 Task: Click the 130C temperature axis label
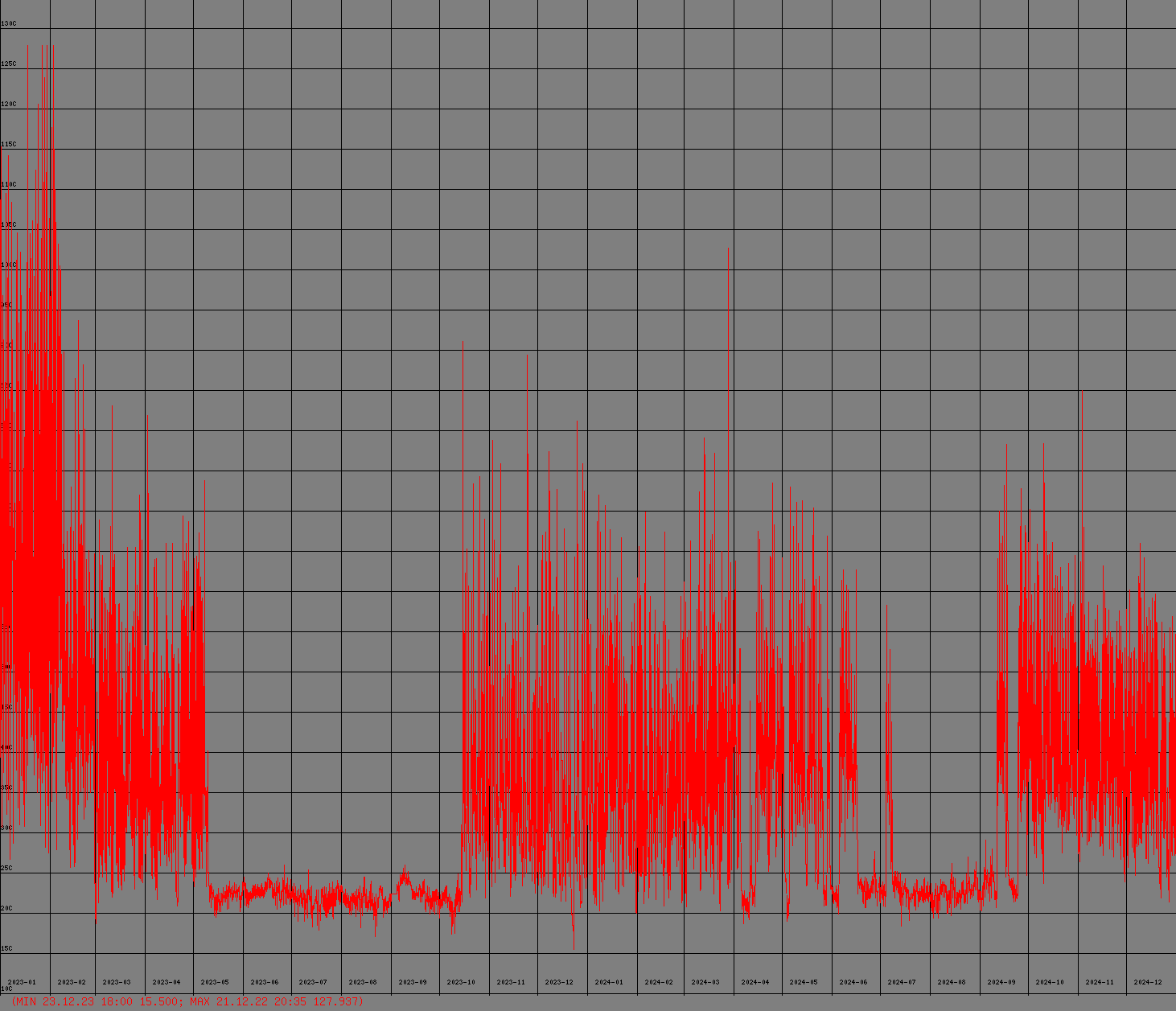pos(8,24)
